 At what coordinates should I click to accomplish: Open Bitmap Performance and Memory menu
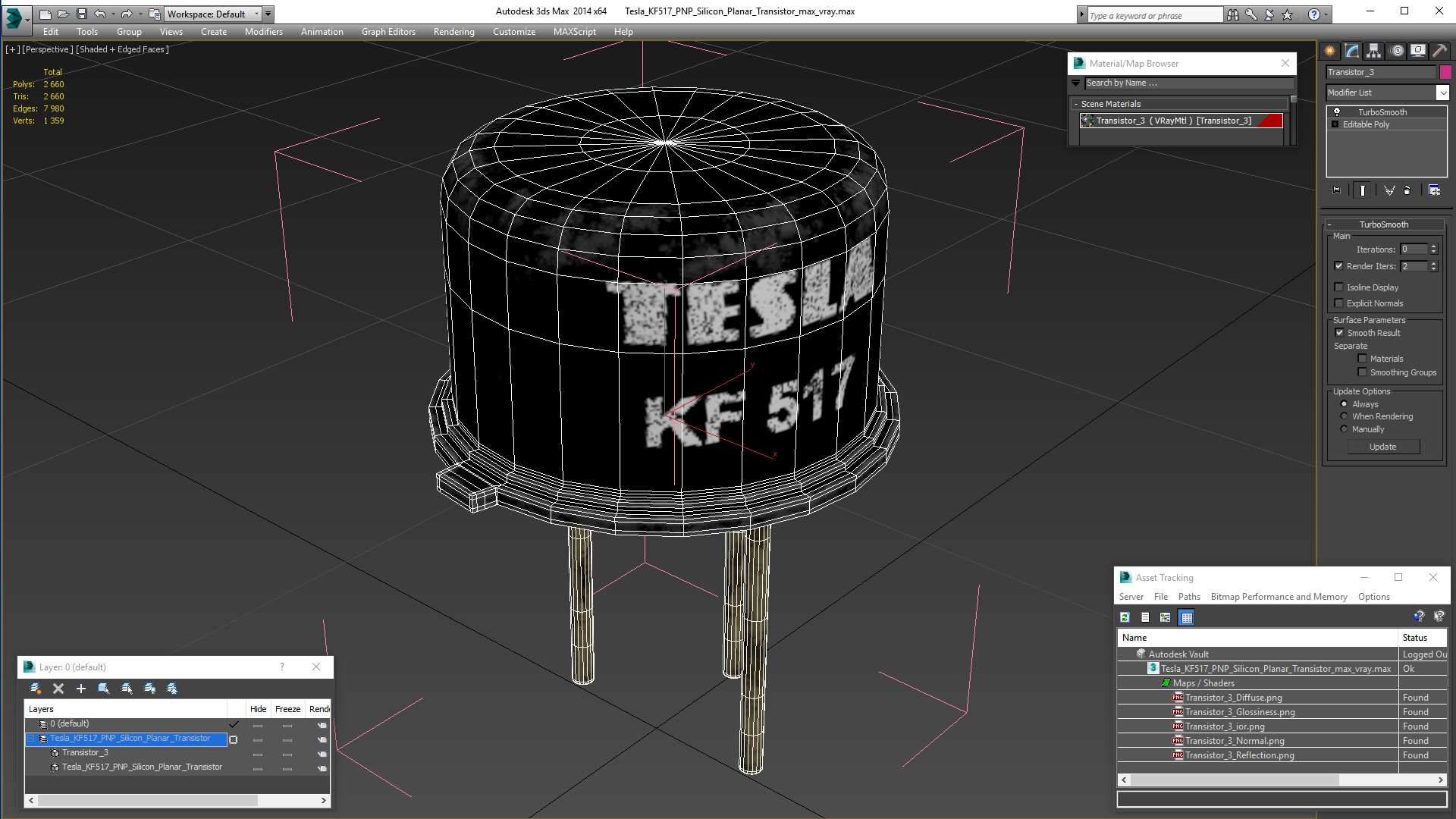[1279, 597]
